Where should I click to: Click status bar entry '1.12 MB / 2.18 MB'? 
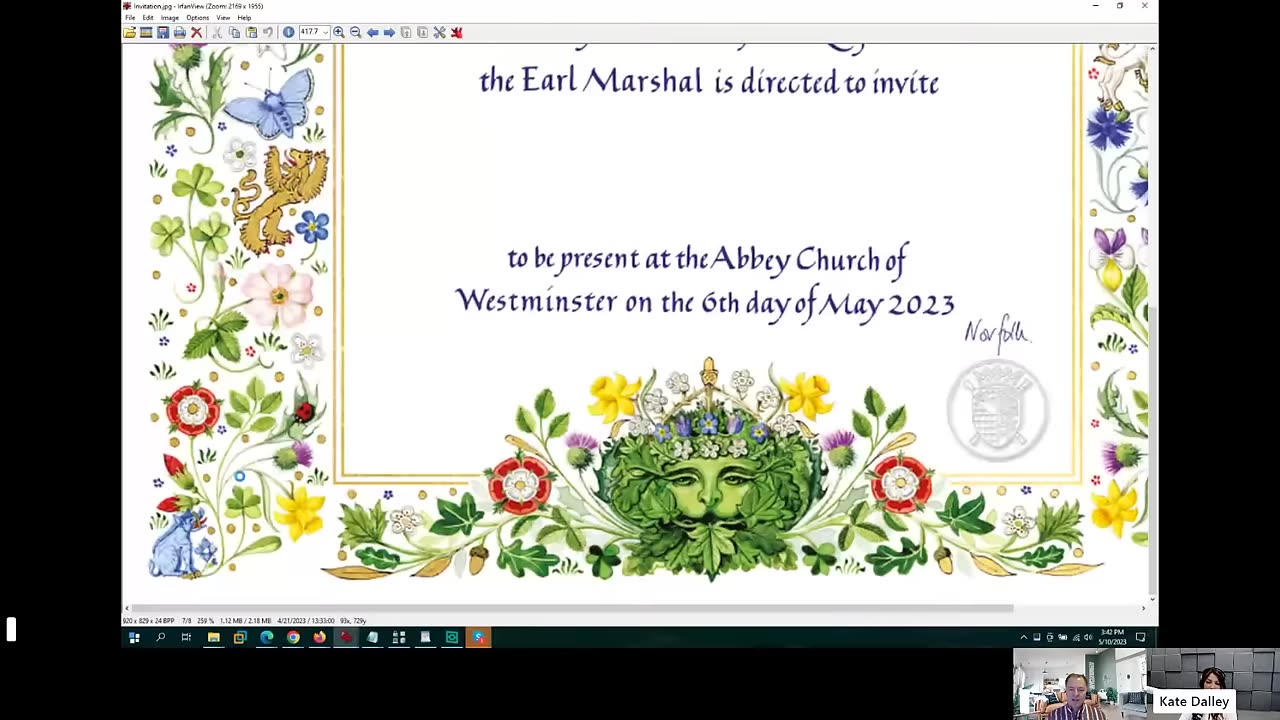245,621
